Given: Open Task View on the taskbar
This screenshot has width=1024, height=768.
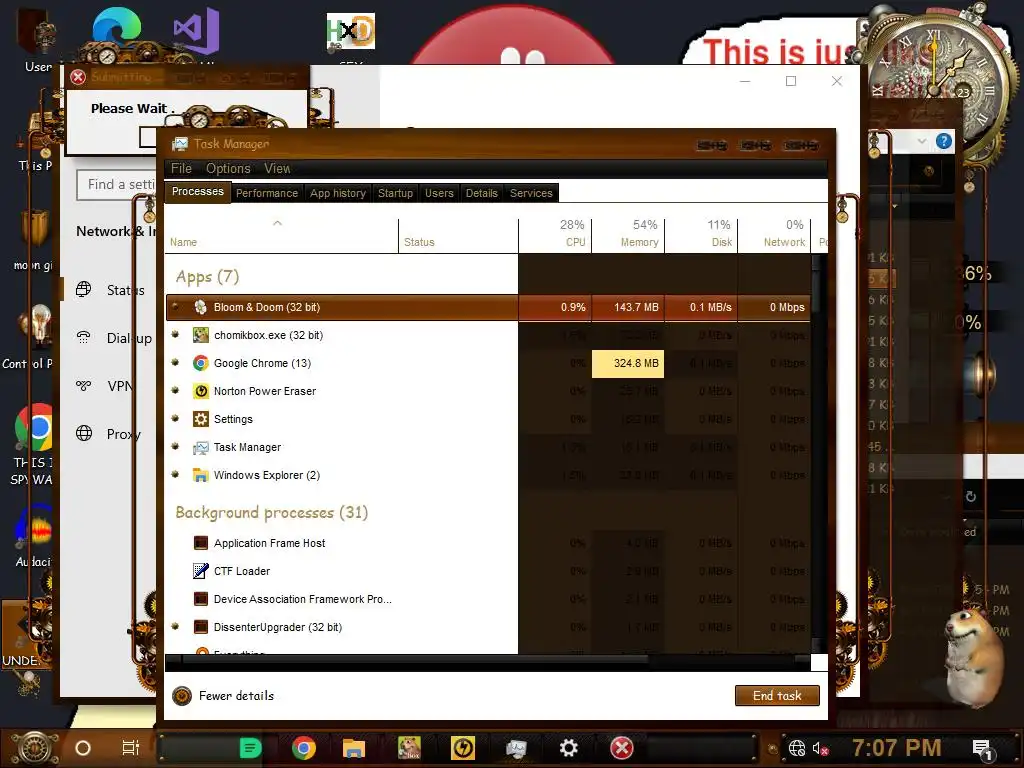Looking at the screenshot, I should (x=131, y=748).
